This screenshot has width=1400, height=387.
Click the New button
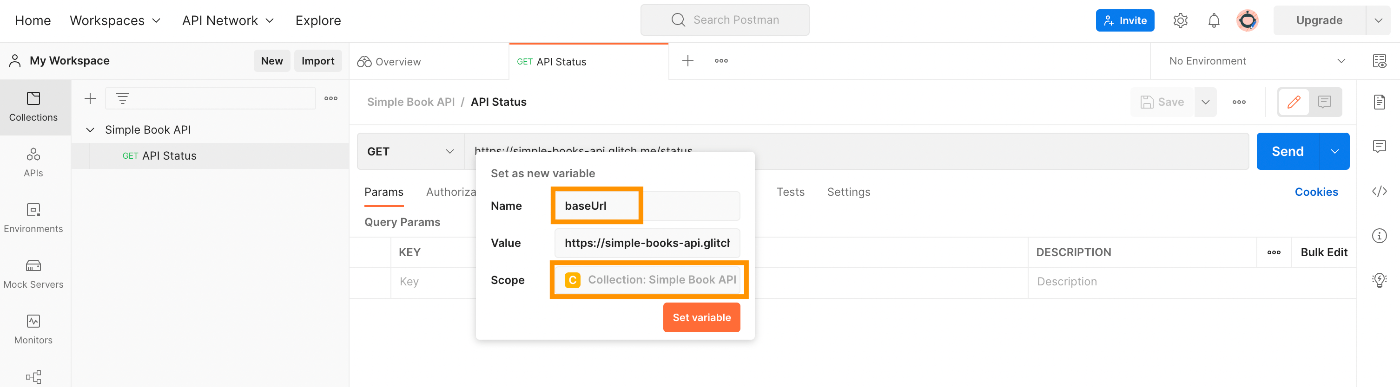point(272,61)
